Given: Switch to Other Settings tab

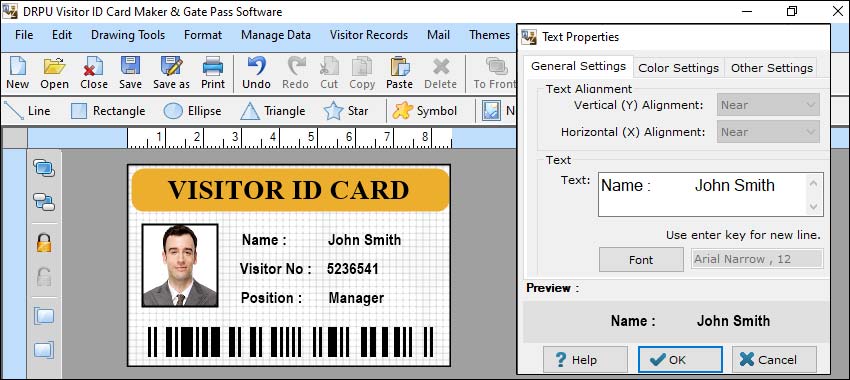Looking at the screenshot, I should (x=771, y=68).
